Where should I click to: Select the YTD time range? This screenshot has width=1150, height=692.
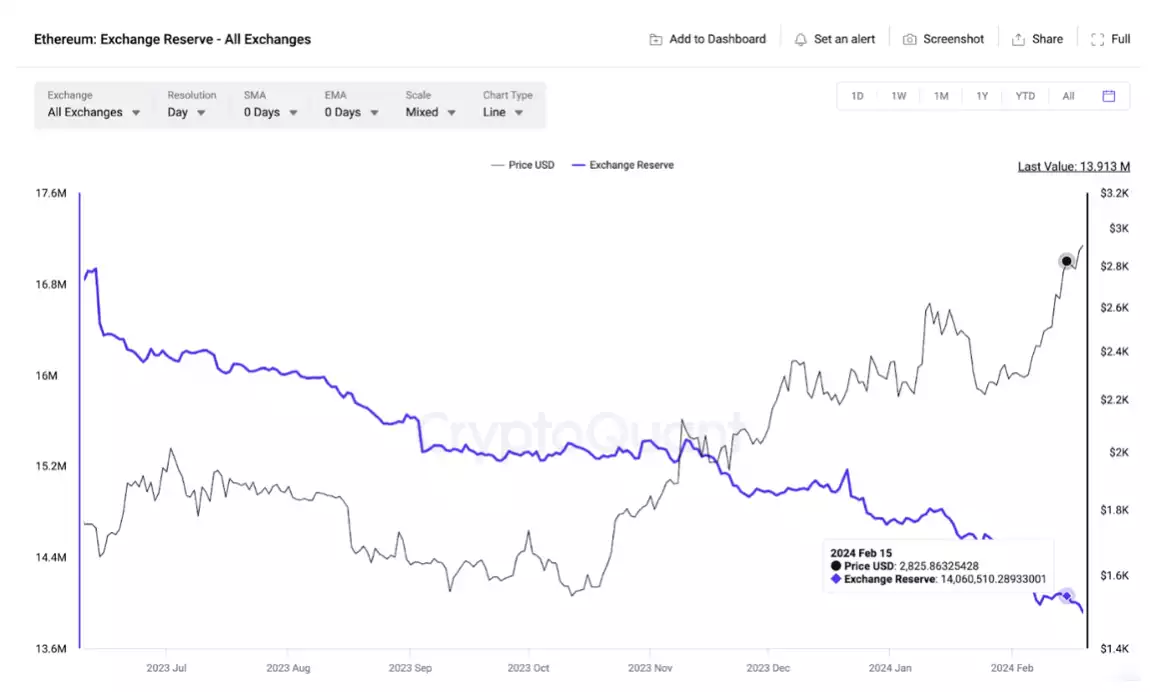pos(1024,95)
